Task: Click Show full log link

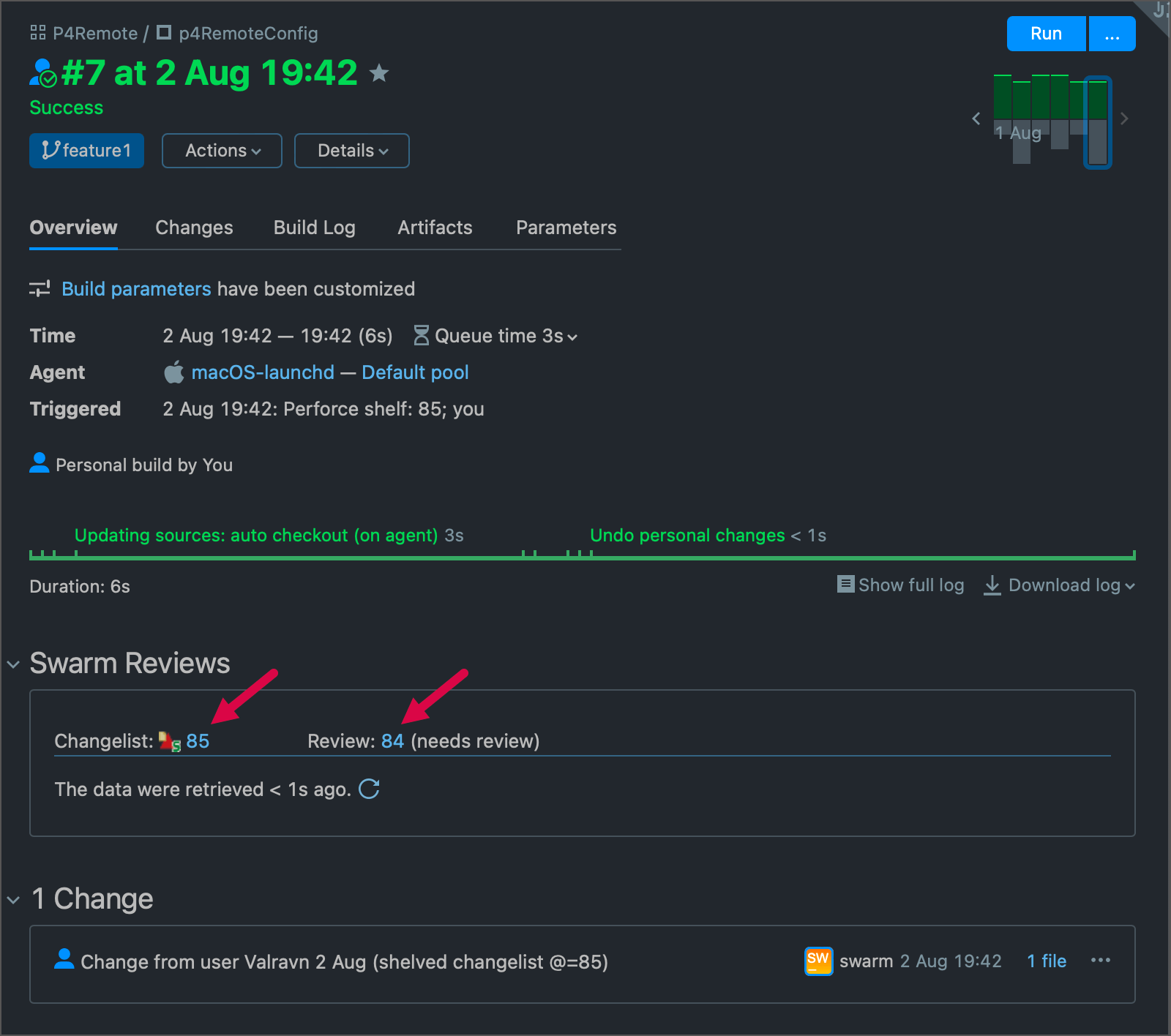Action: coord(911,585)
